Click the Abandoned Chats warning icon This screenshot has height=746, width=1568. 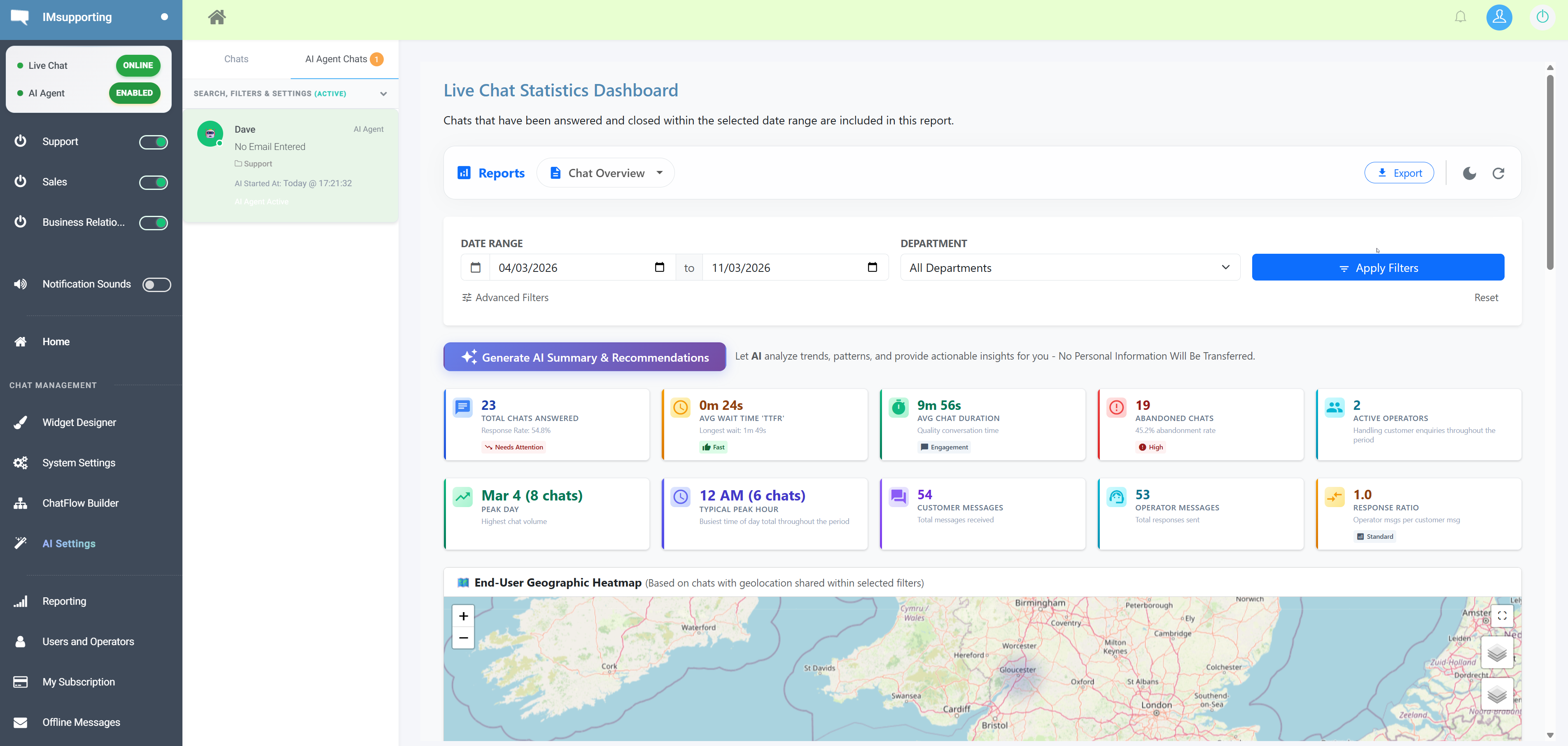pos(1117,407)
